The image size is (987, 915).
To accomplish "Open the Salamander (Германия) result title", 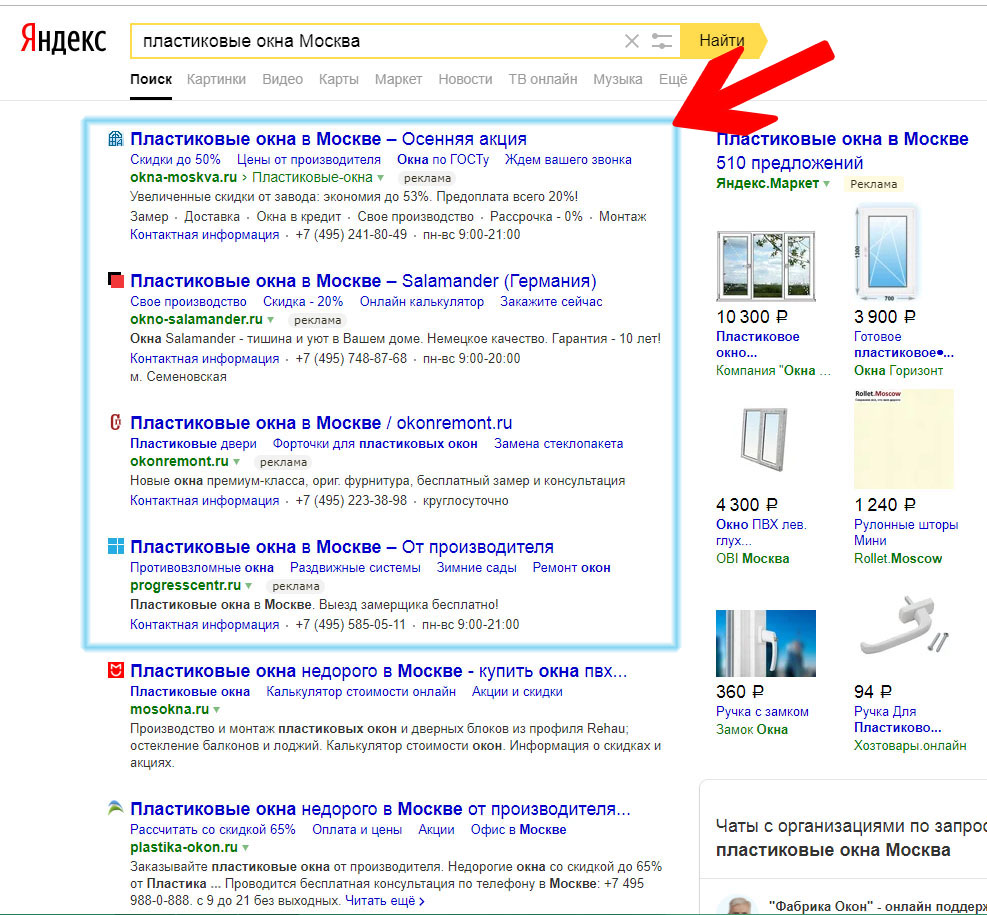I will click(x=363, y=281).
